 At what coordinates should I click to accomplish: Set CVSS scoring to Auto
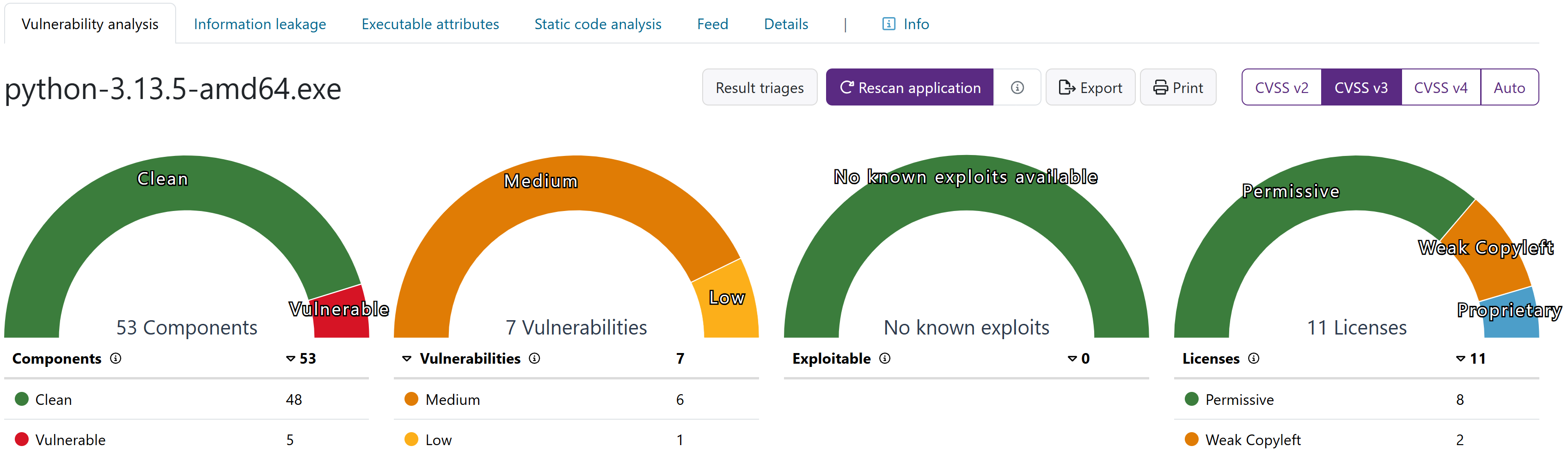coord(1509,88)
